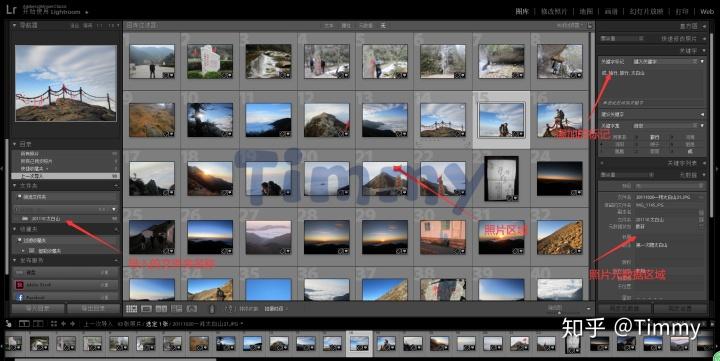Open the Web module
The width and height of the screenshot is (720, 361).
(707, 11)
